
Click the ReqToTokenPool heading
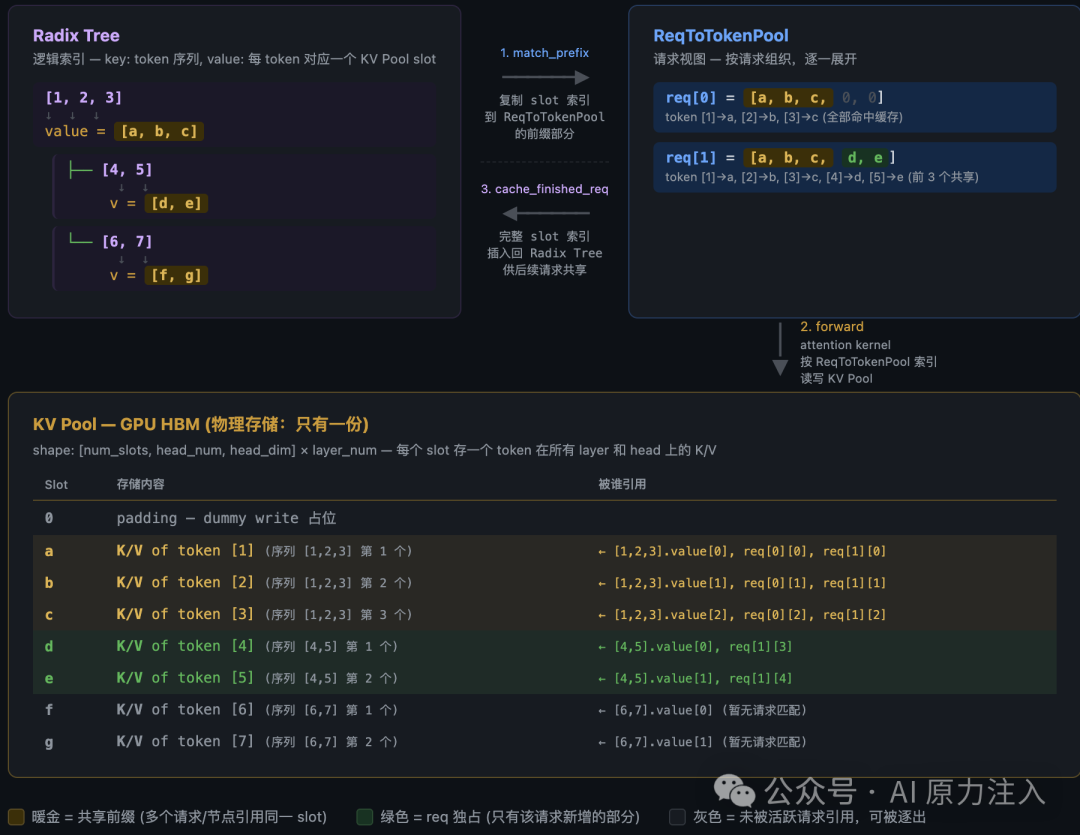pyautogui.click(x=720, y=36)
